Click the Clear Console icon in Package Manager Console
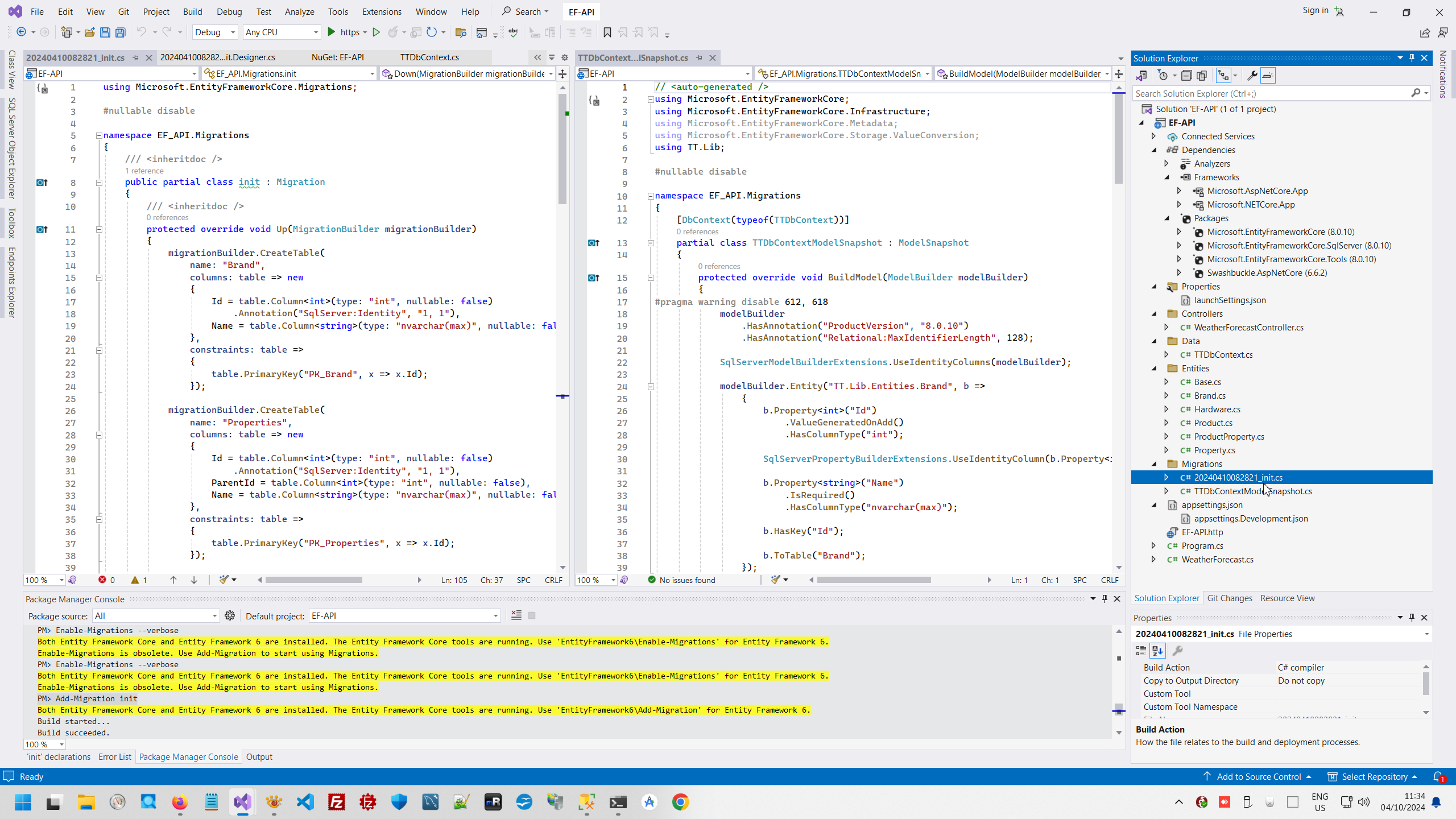1456x819 pixels. coord(516,615)
